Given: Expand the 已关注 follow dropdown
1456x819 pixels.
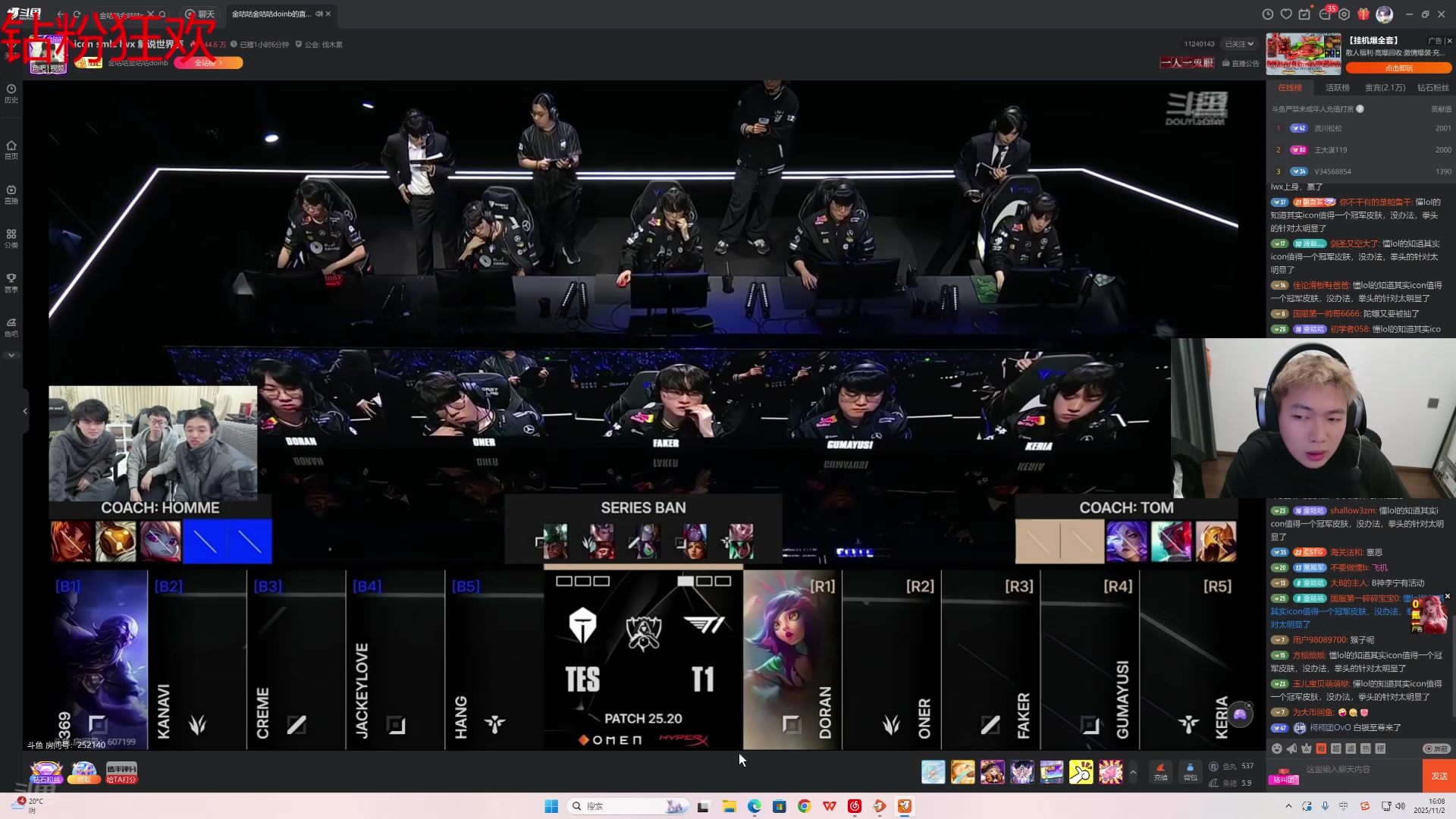Looking at the screenshot, I should [1239, 44].
